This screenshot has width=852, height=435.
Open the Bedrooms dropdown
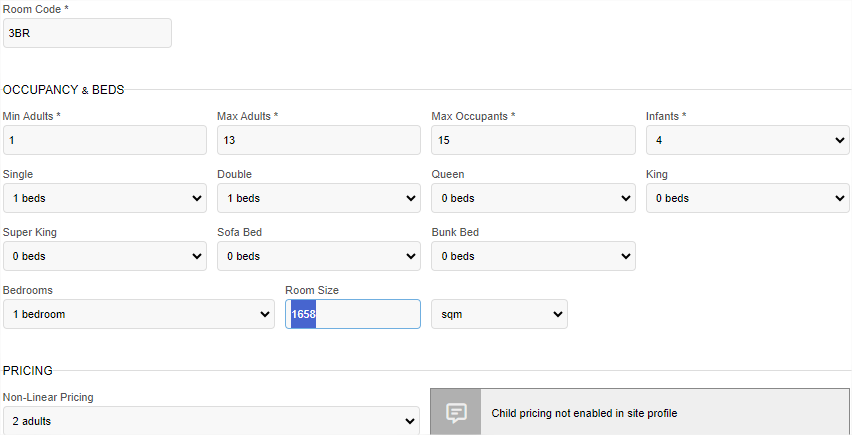pyautogui.click(x=139, y=314)
